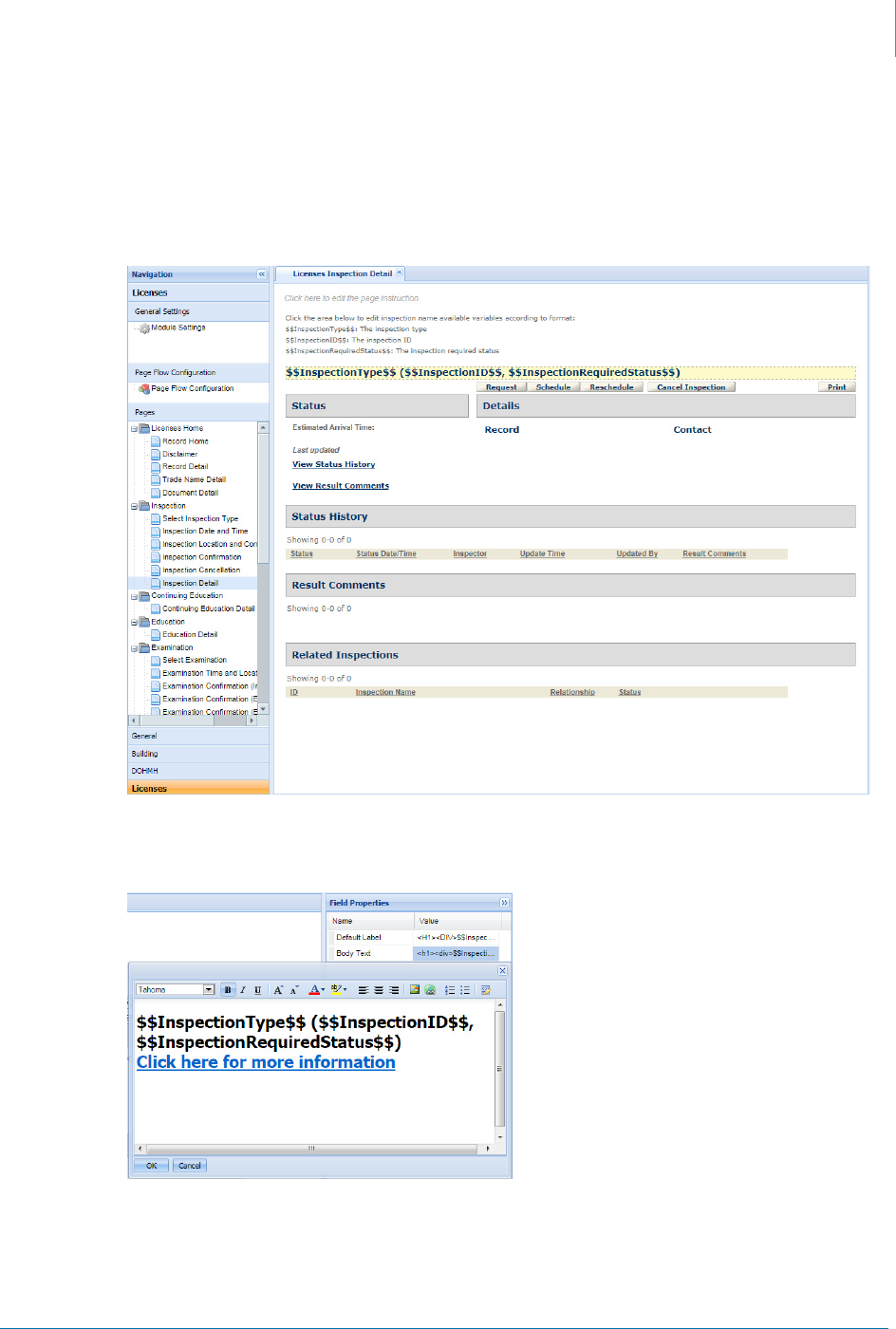Open Select Inspection Type page
This screenshot has height=1329, width=896.
pos(200,518)
